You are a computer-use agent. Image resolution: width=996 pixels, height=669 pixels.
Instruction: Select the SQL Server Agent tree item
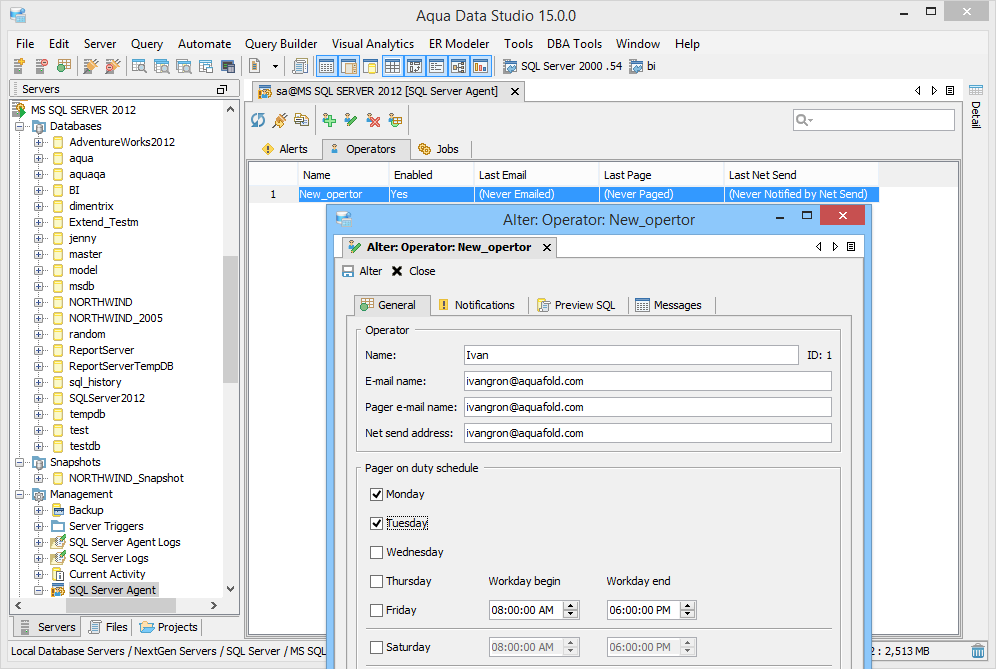click(x=112, y=590)
